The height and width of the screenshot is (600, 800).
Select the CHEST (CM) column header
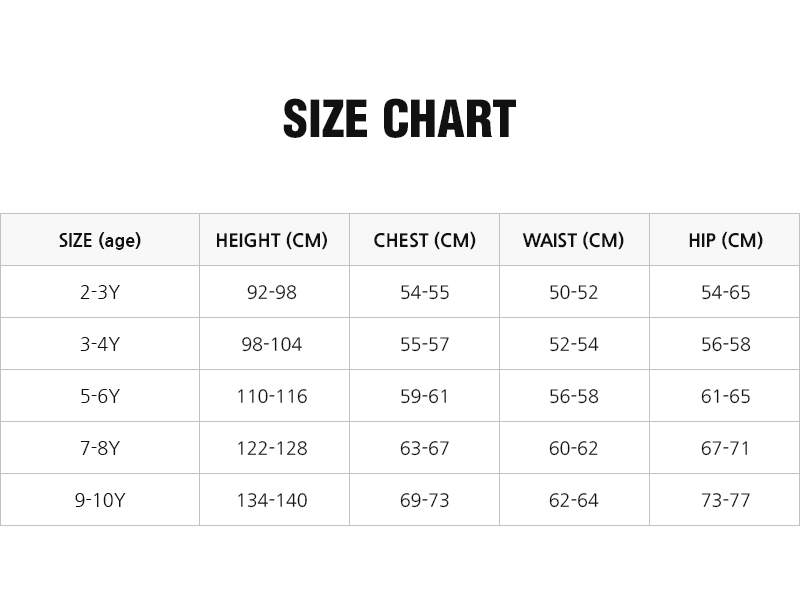coord(425,240)
